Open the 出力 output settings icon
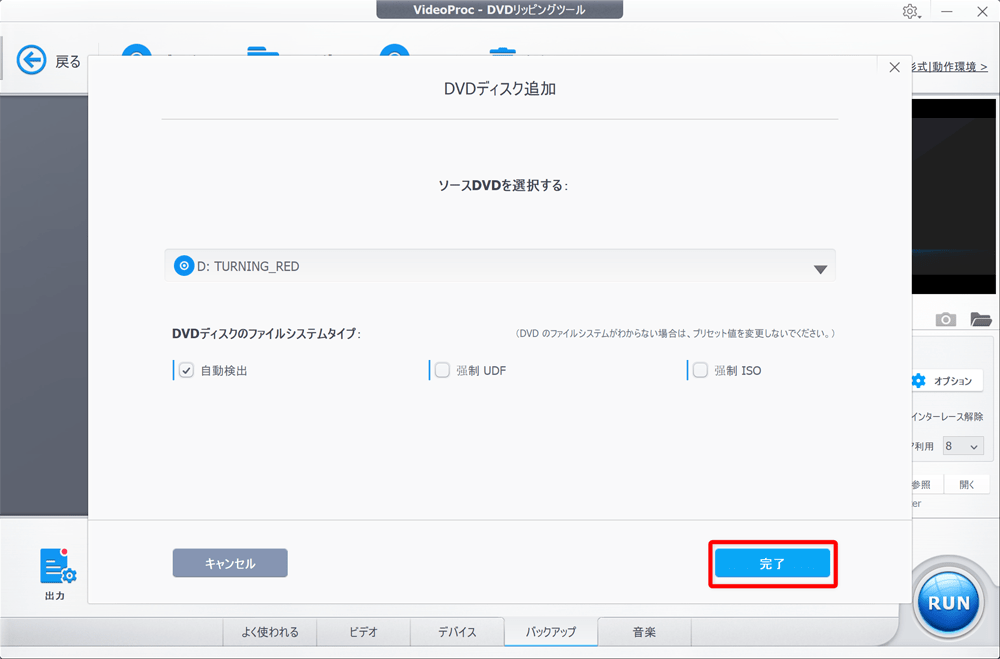 [x=57, y=566]
